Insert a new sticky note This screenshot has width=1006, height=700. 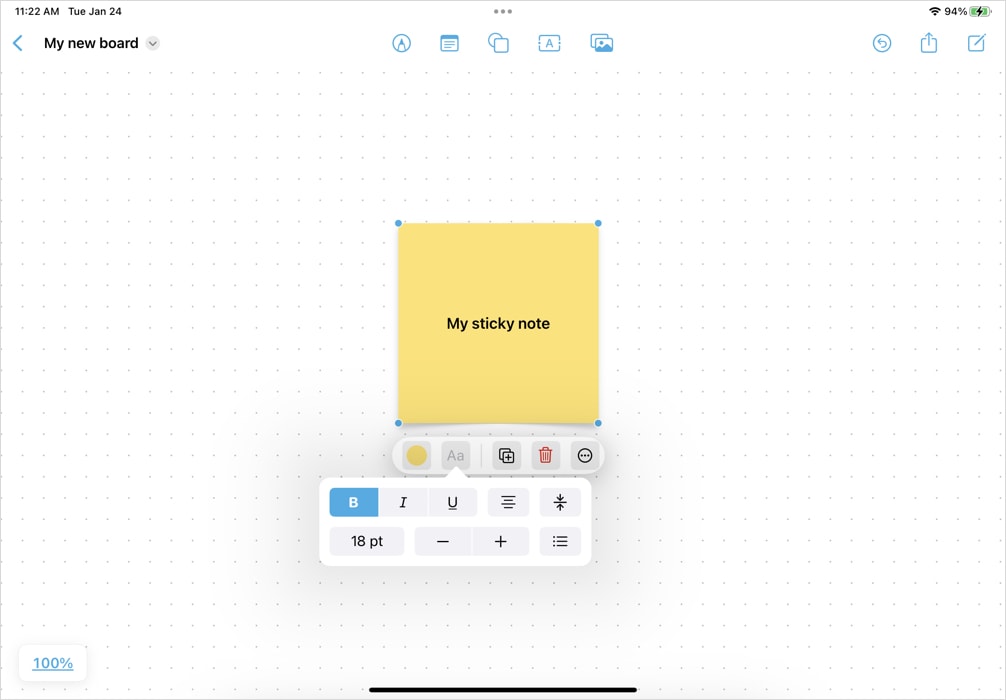(x=448, y=43)
